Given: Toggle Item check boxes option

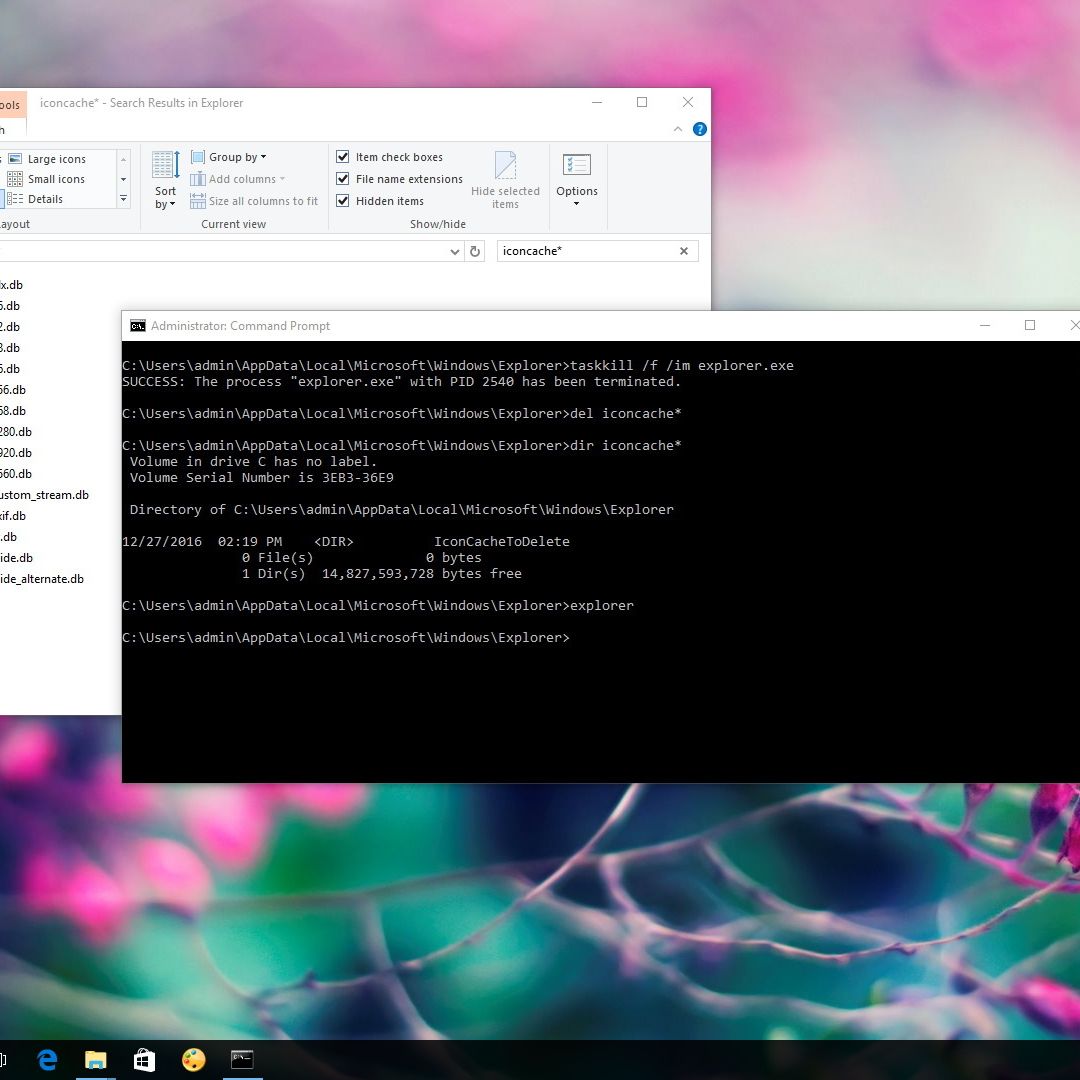Looking at the screenshot, I should (343, 157).
